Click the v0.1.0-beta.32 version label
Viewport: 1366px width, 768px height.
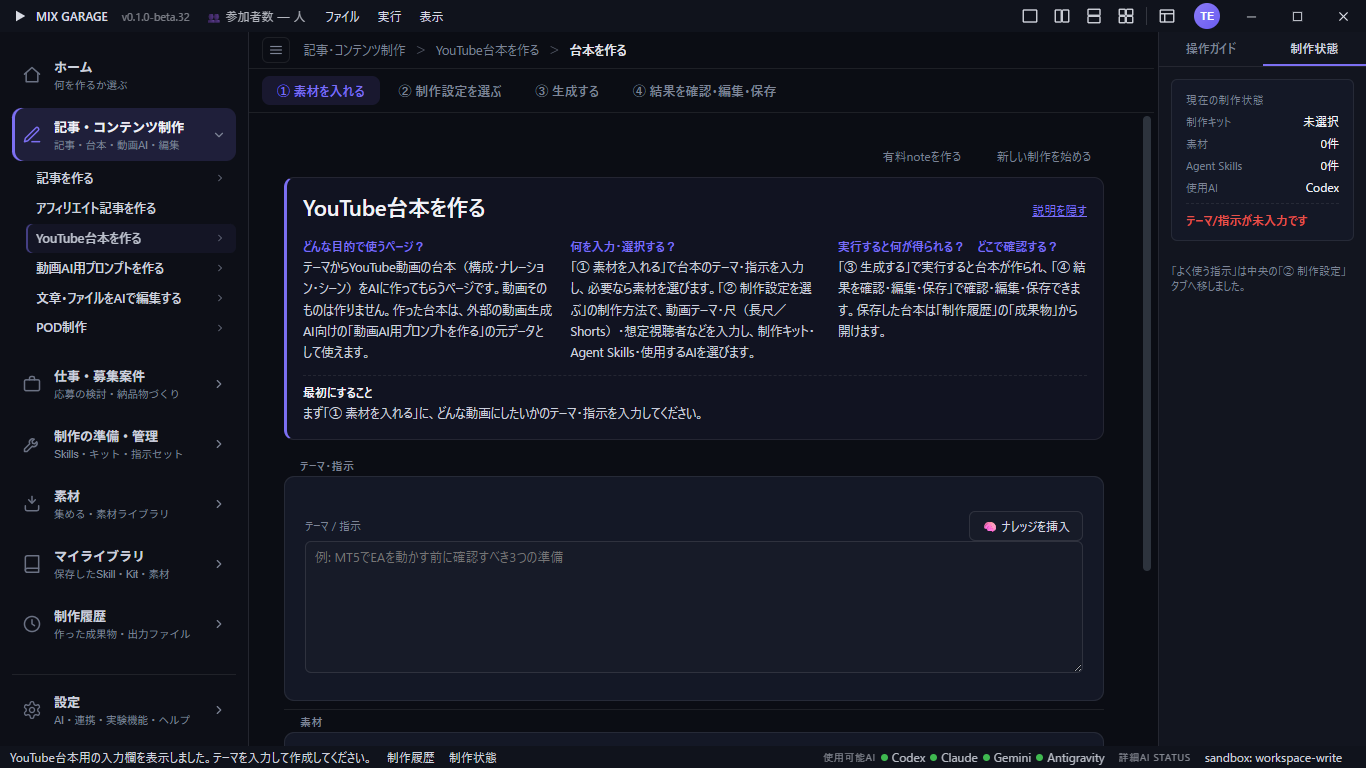pos(155,17)
